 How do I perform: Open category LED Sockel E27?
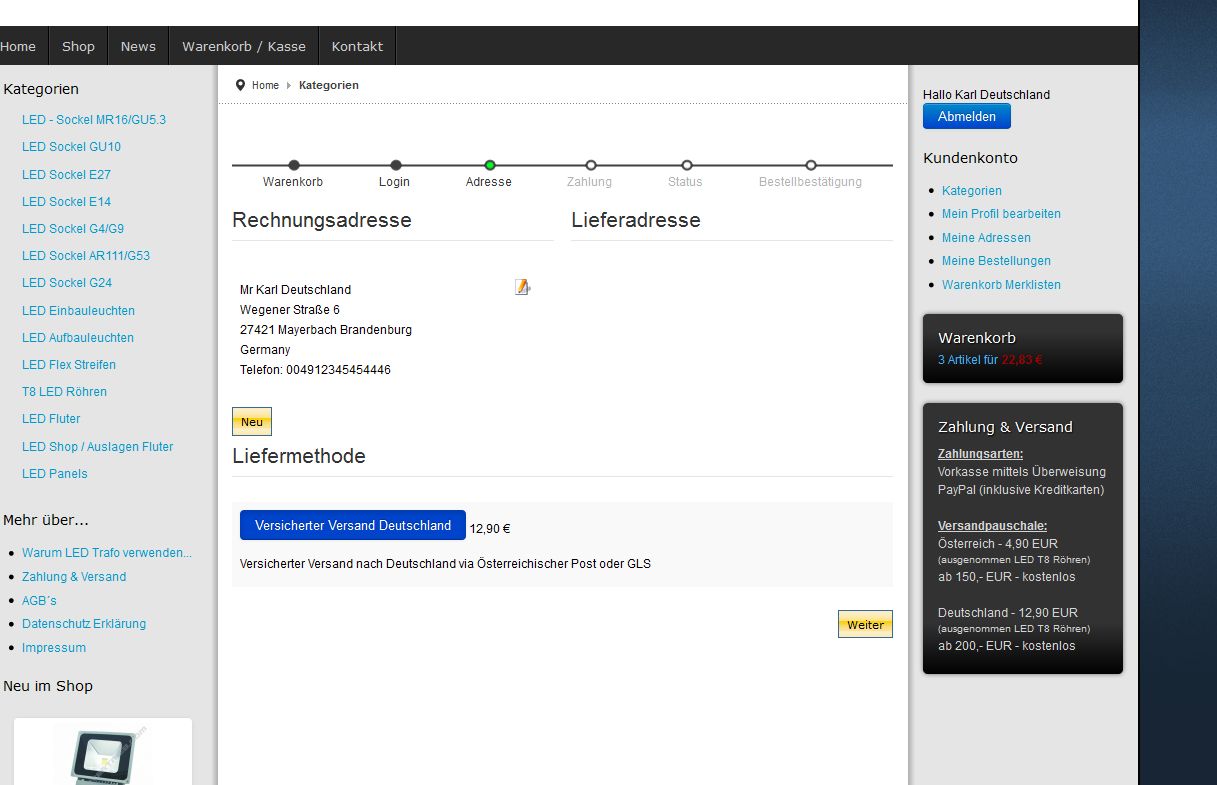66,174
